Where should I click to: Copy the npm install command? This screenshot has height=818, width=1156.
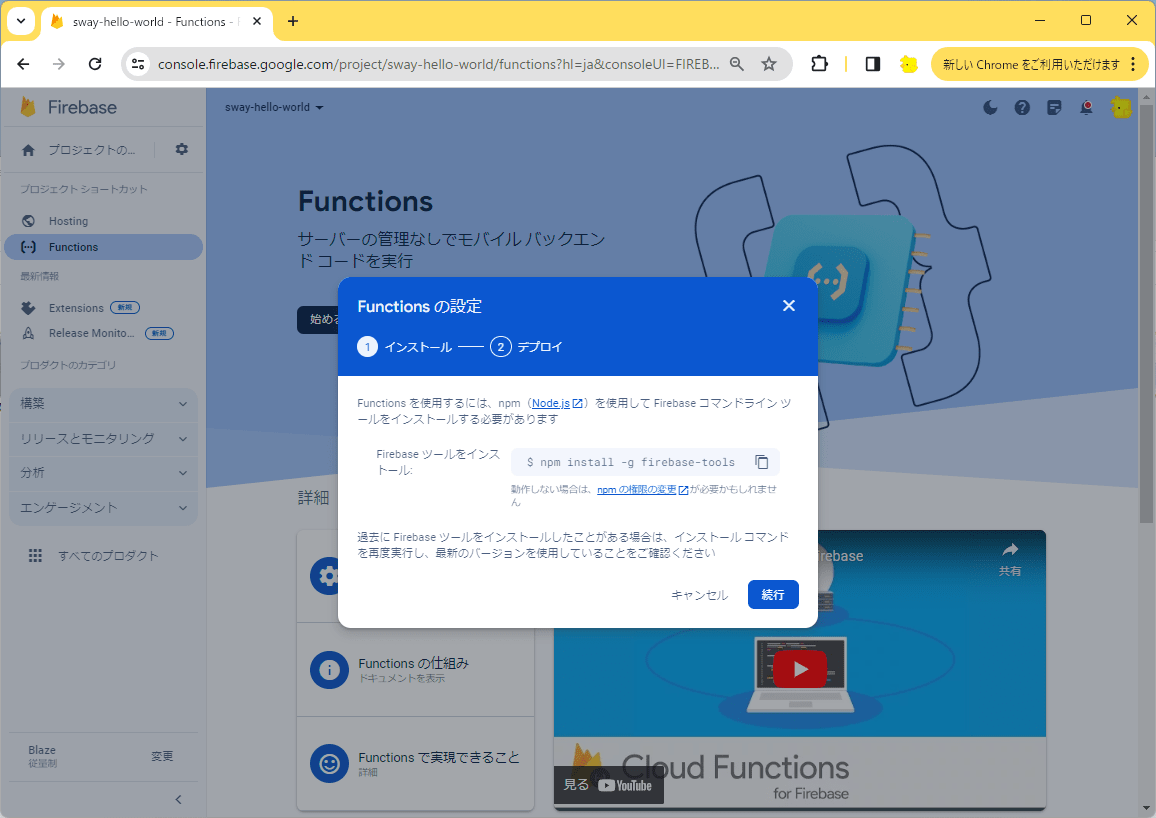click(762, 462)
